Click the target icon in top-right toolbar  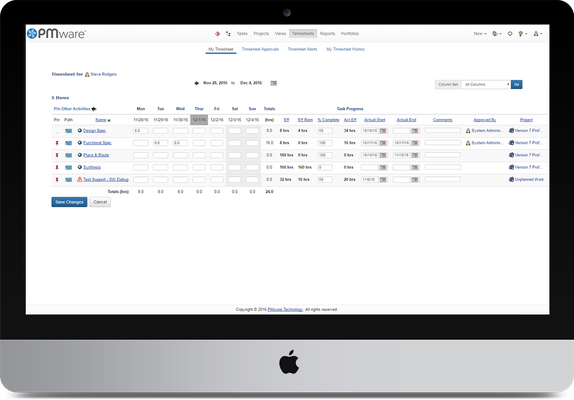click(x=510, y=34)
